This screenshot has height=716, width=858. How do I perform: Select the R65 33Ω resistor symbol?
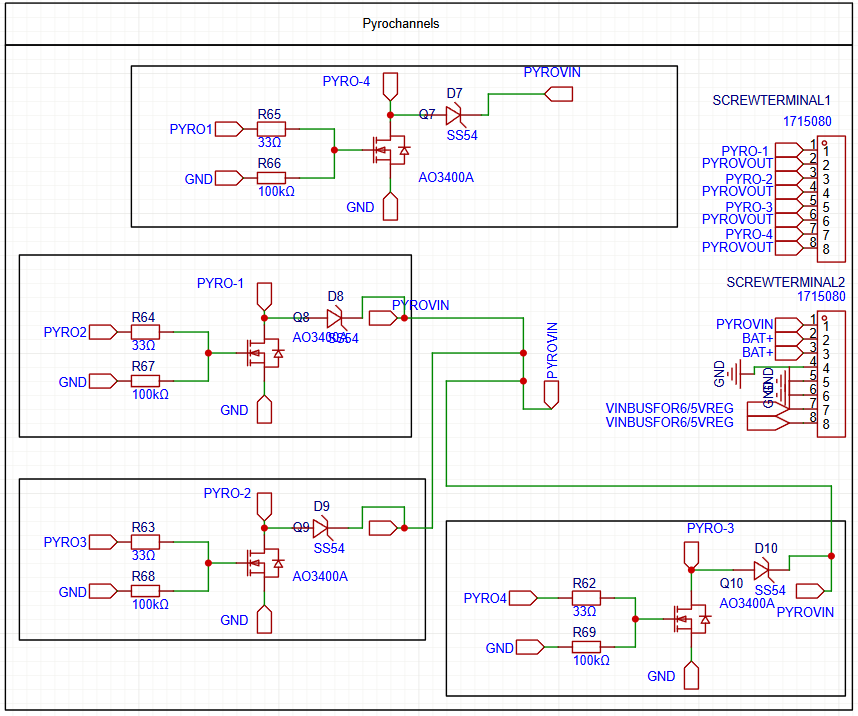click(271, 129)
